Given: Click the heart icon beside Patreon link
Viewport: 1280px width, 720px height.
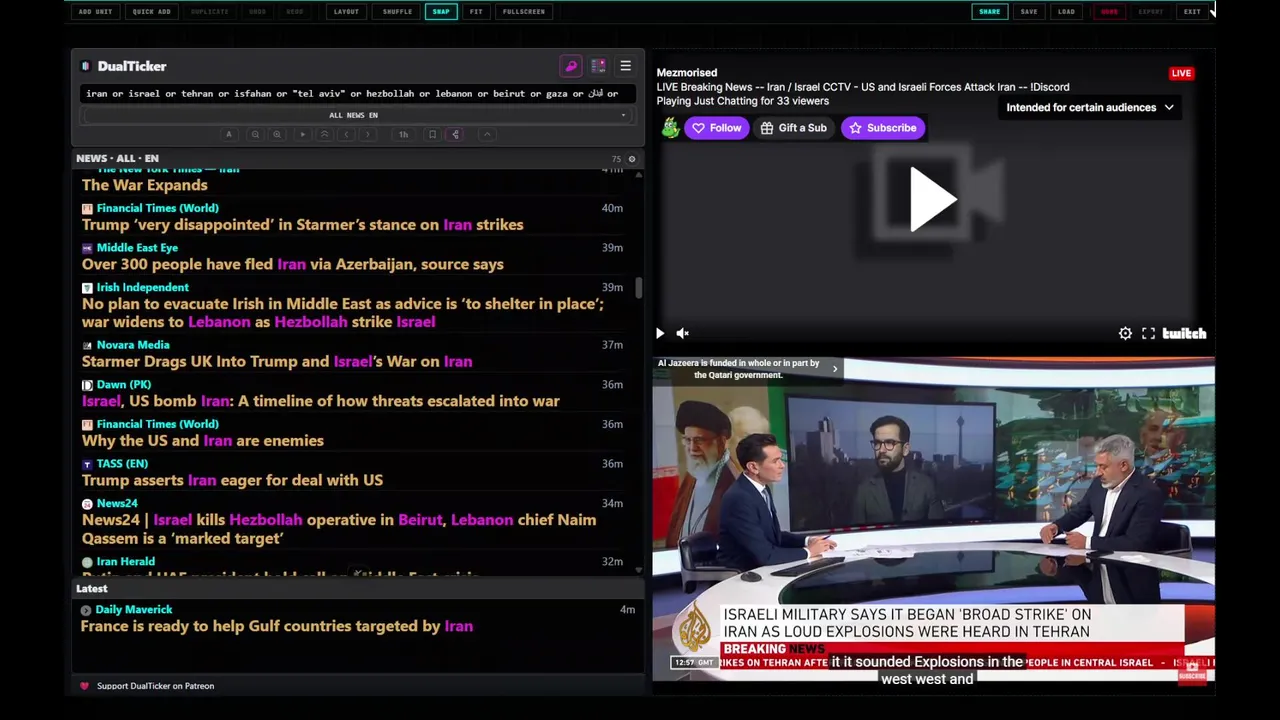Looking at the screenshot, I should point(84,686).
